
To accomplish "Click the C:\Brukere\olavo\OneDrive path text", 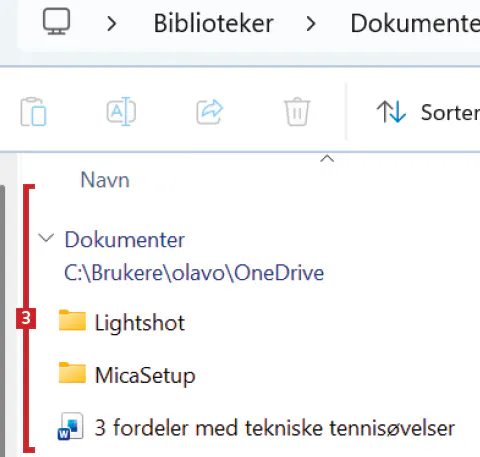I will click(194, 273).
